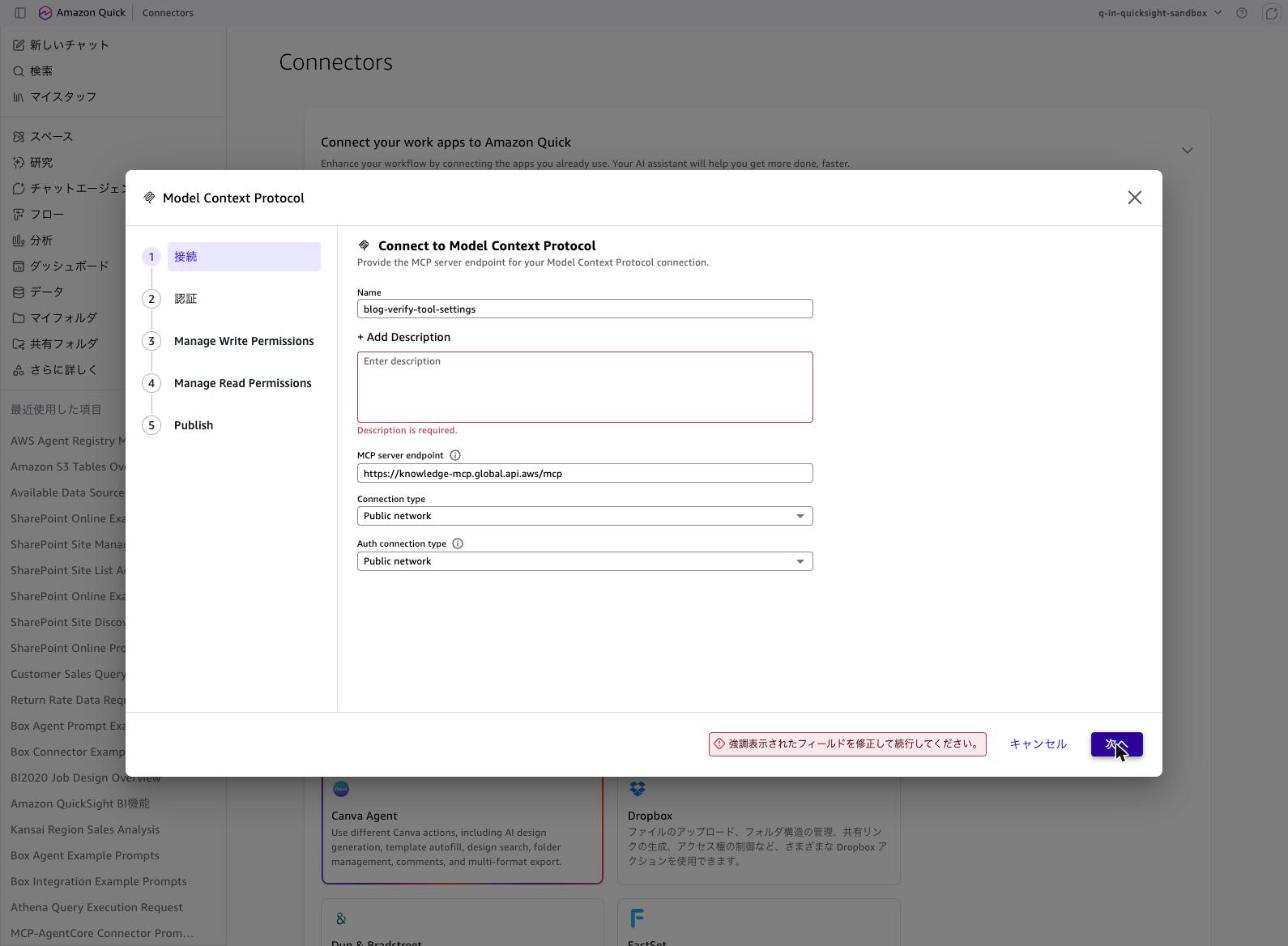Expand さらに詳しく in the sidebar

coord(55,371)
